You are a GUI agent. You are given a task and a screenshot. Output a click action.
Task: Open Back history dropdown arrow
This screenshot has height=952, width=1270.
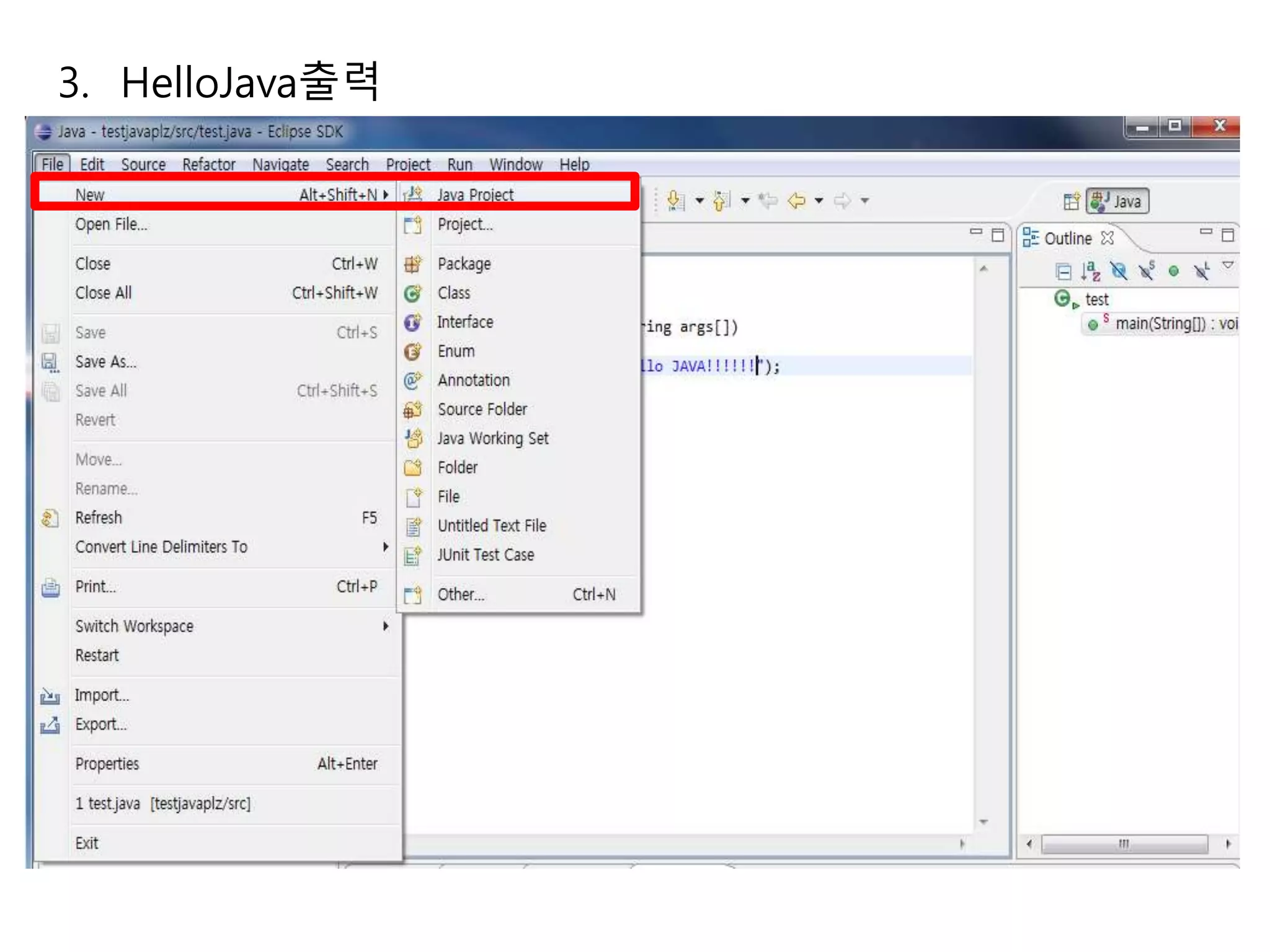point(819,201)
